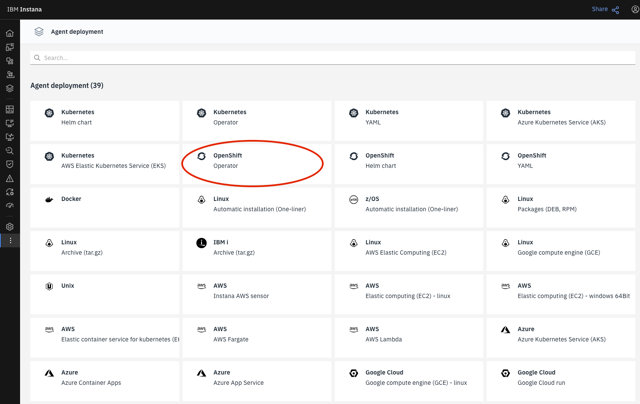Click the three-dot More icon in sidebar

click(10, 241)
